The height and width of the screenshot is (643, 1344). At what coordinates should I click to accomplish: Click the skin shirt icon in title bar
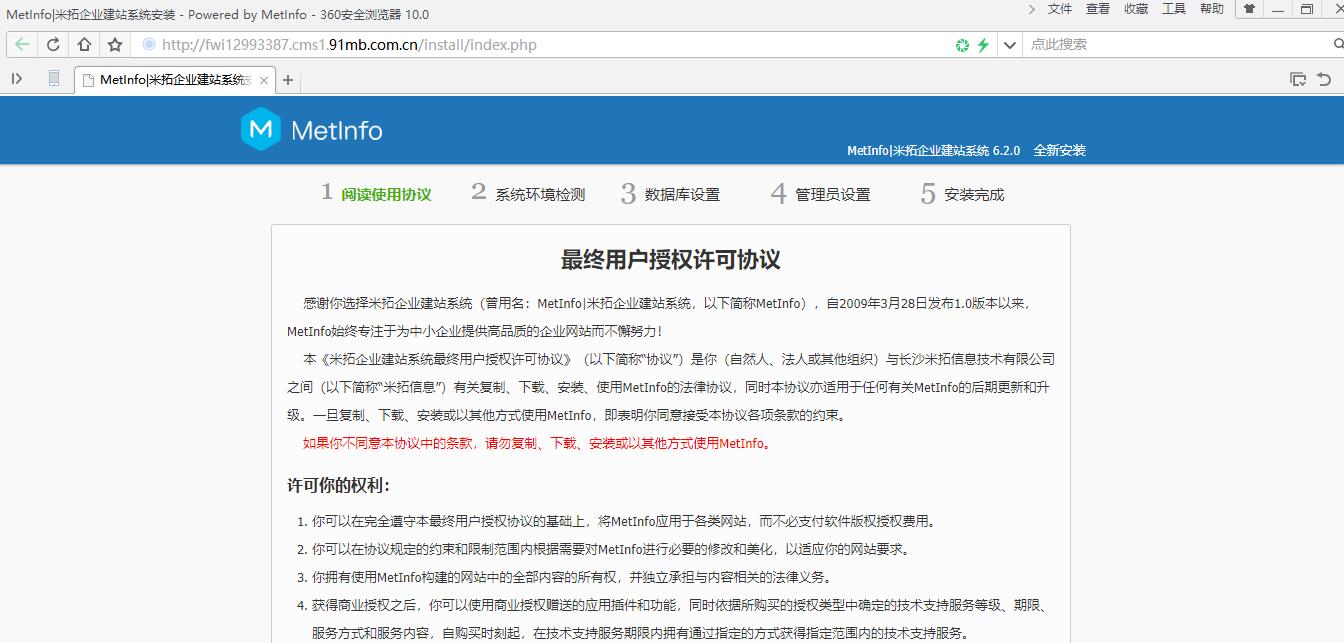[1249, 9]
